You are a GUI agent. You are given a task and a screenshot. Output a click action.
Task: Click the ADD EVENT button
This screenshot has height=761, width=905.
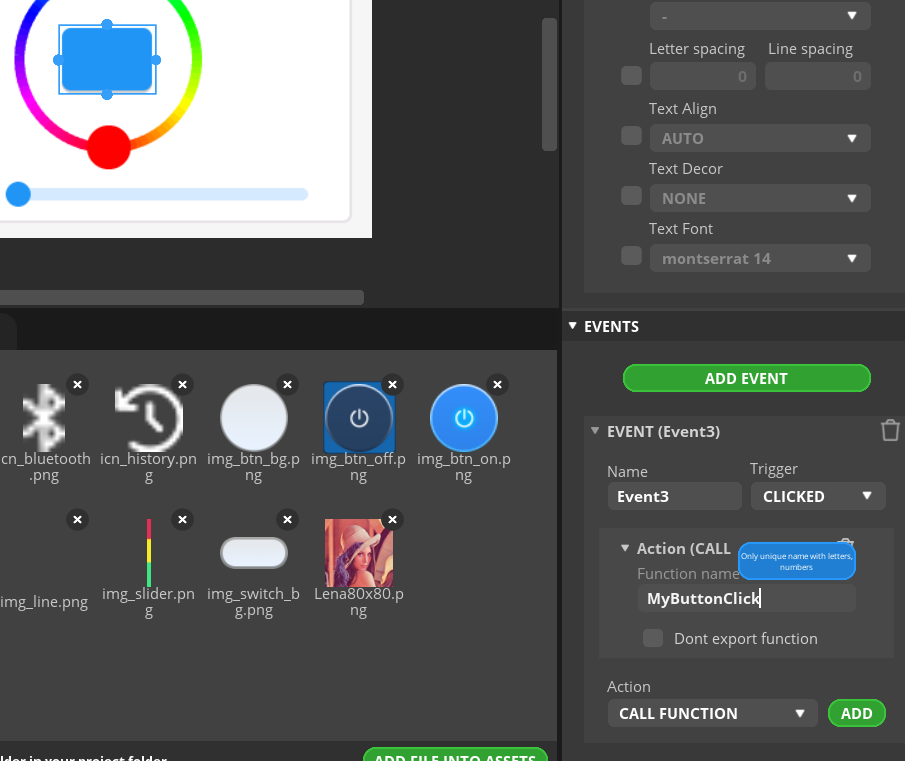coord(746,378)
